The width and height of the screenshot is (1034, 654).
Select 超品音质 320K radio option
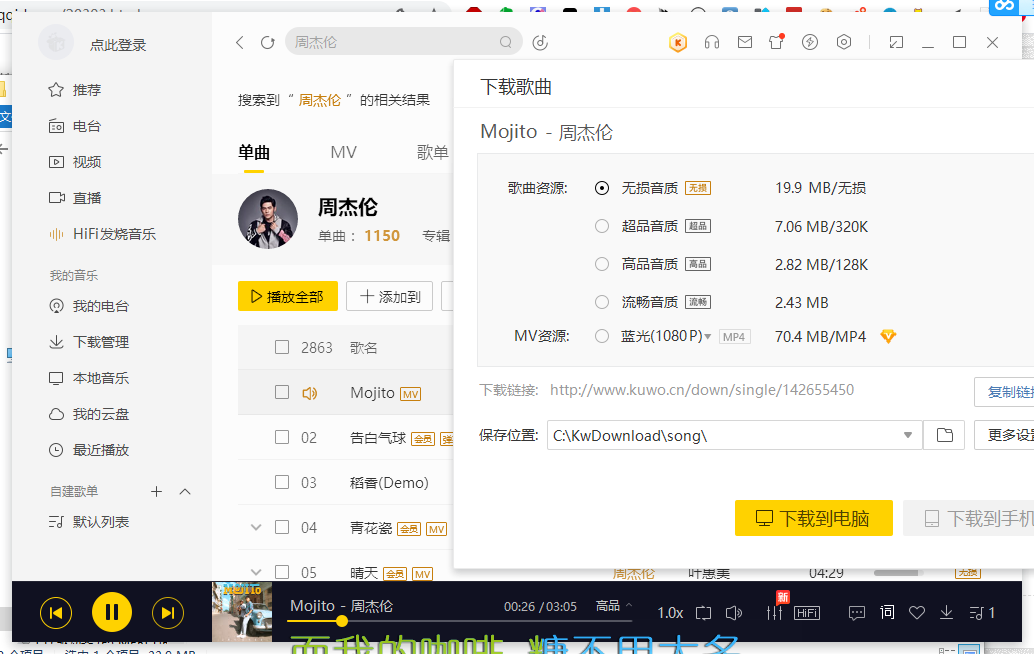(601, 226)
